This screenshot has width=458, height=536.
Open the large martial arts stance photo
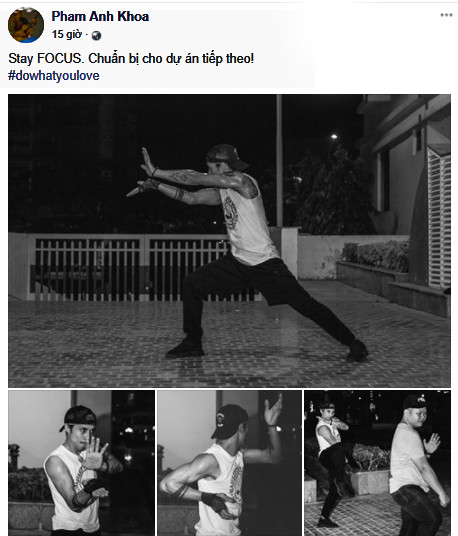229,241
